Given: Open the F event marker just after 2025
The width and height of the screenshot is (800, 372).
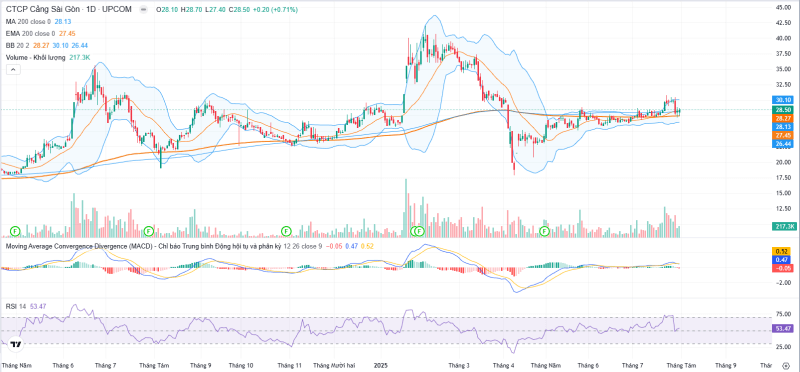Looking at the screenshot, I should 419,231.
